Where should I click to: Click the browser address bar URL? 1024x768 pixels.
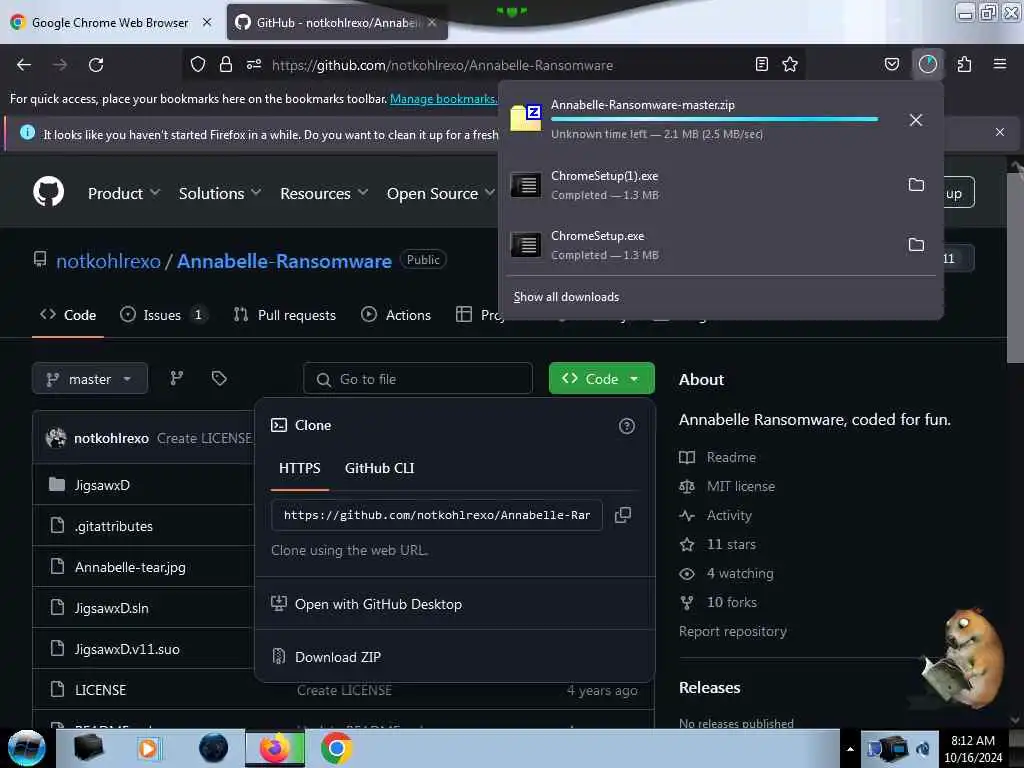click(x=443, y=65)
